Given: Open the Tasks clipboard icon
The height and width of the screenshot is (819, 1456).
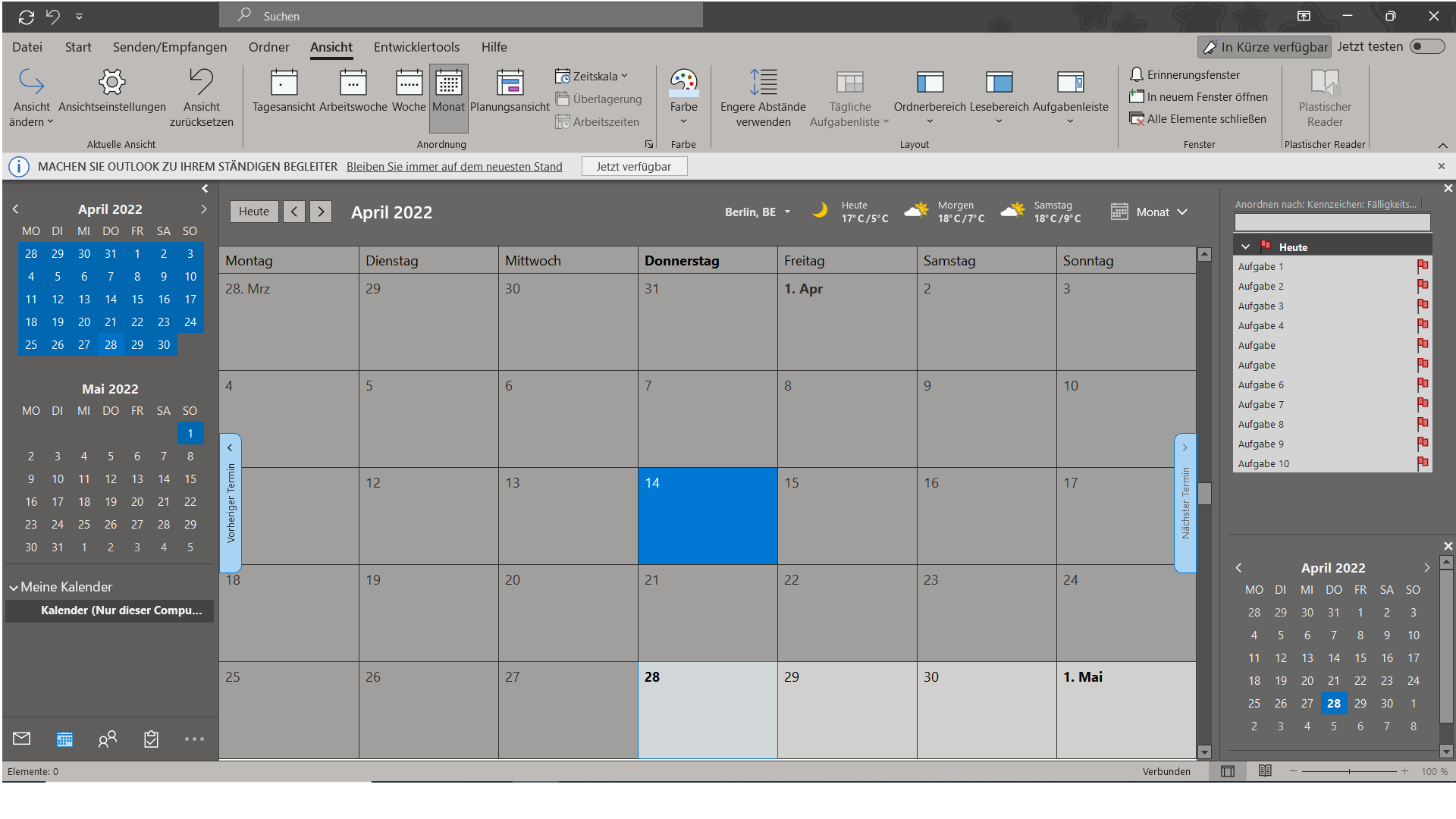Looking at the screenshot, I should point(152,739).
